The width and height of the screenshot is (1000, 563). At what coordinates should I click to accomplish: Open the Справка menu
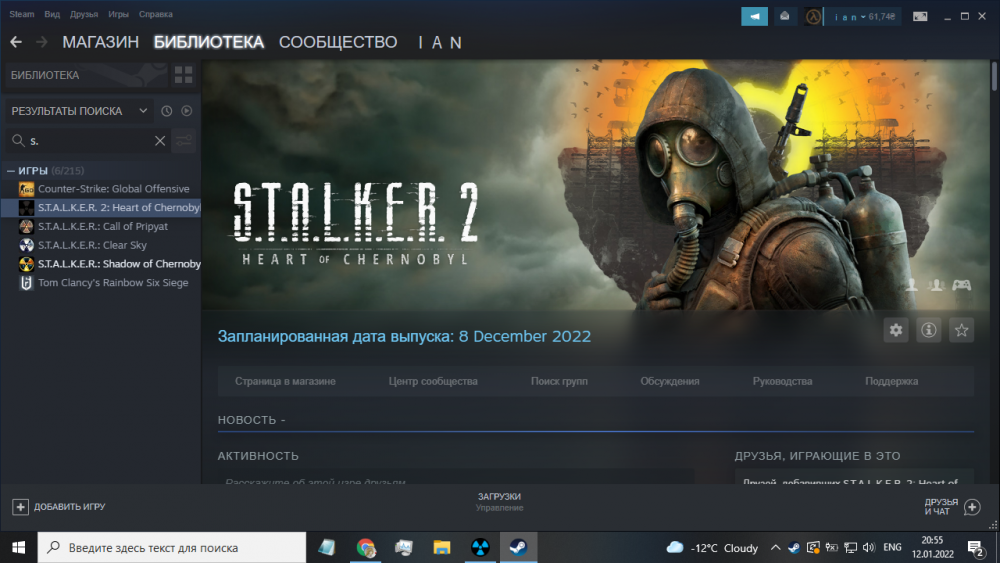point(156,14)
